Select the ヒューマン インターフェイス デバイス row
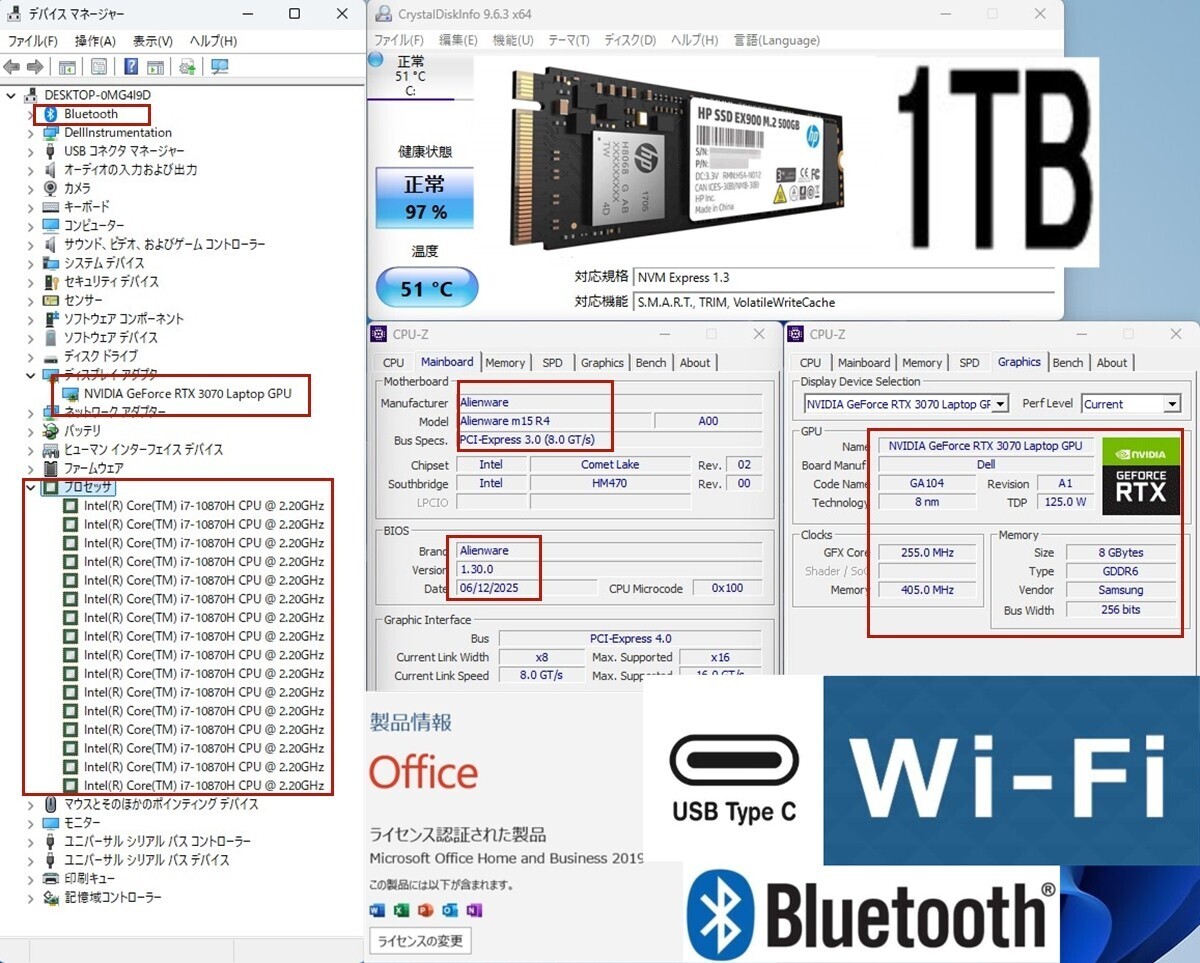Image resolution: width=1200 pixels, height=963 pixels. point(143,449)
